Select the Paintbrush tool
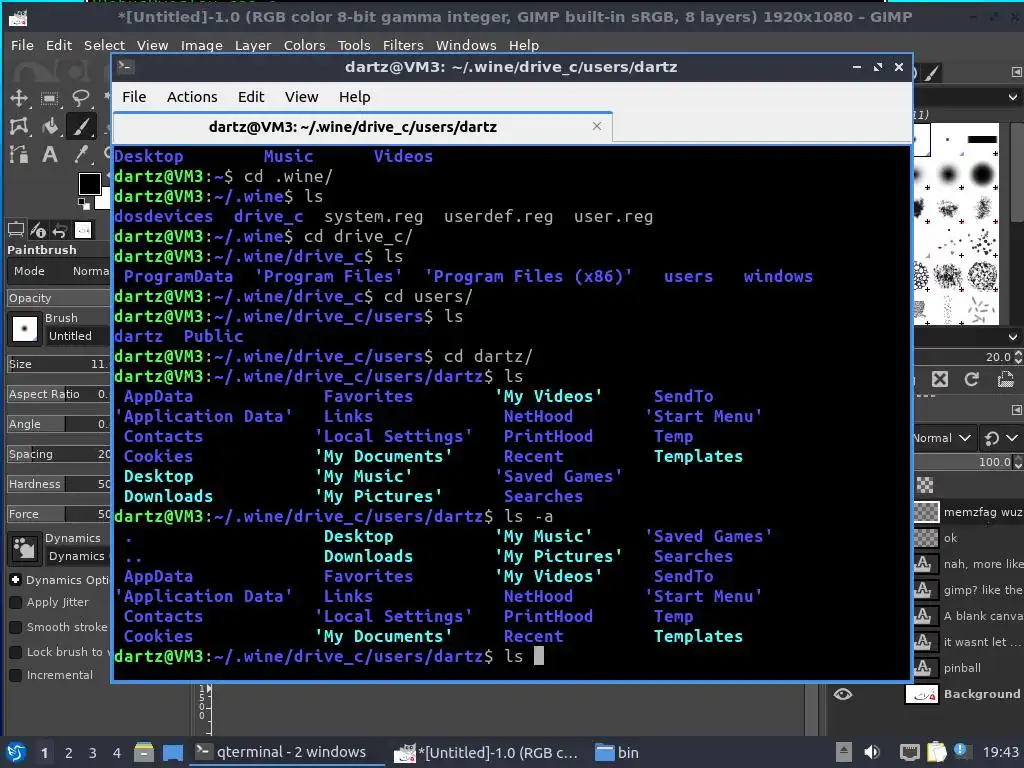 (80, 126)
